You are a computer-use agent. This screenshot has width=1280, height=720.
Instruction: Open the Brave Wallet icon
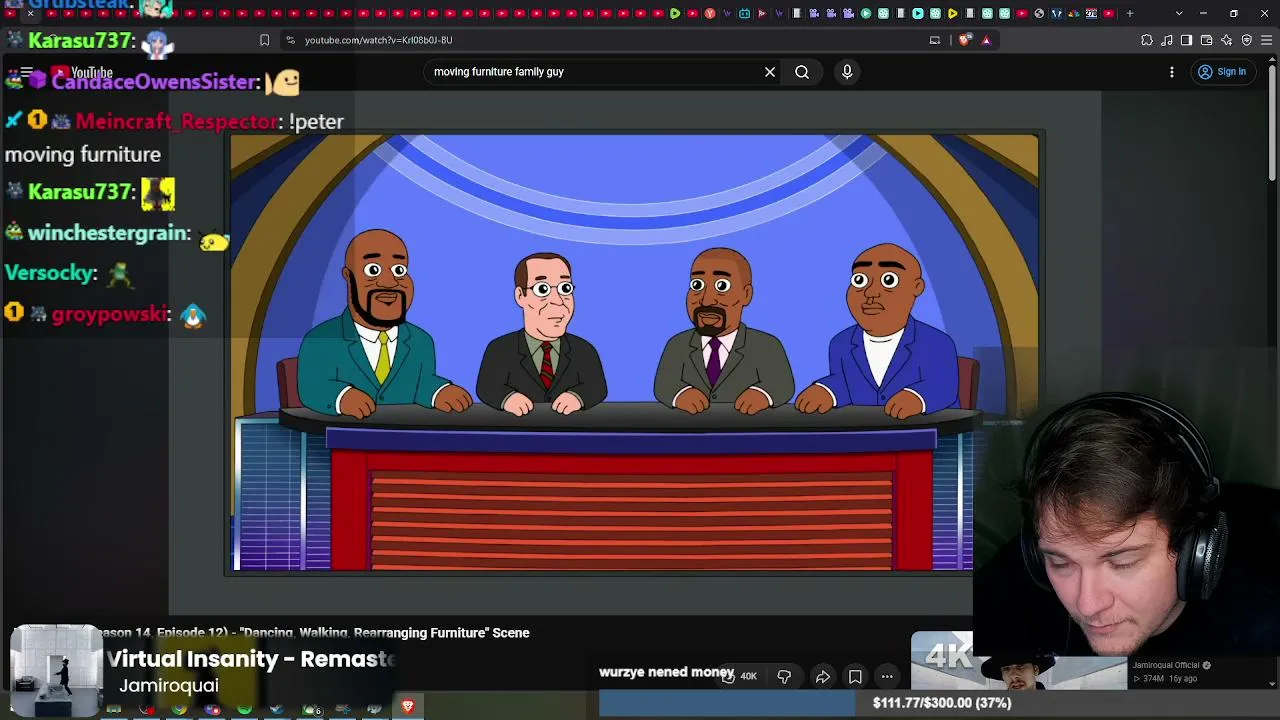click(x=1206, y=40)
